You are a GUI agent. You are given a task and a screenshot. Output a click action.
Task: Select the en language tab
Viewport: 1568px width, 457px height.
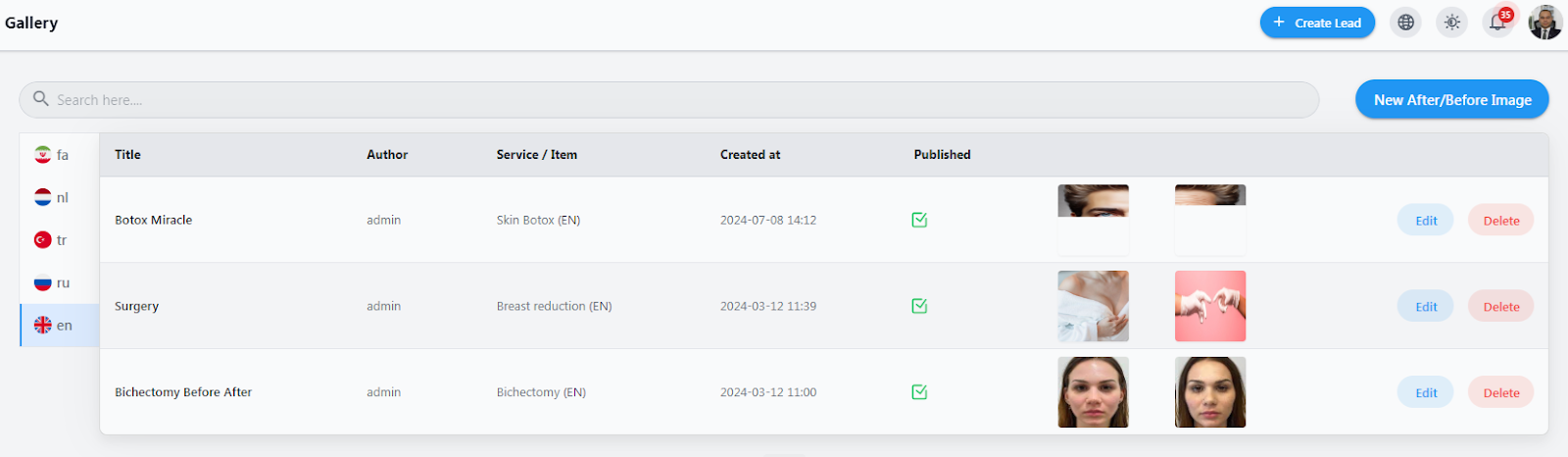point(60,326)
